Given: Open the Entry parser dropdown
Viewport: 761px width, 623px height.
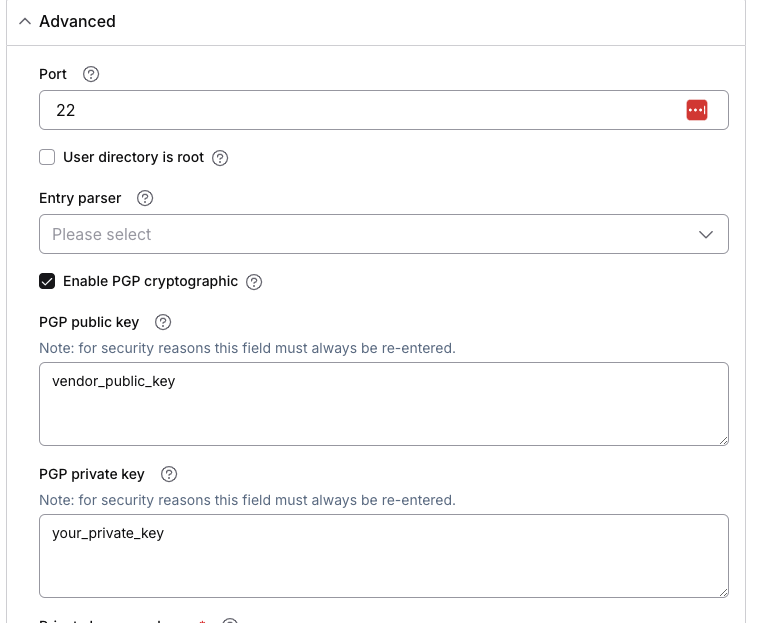Looking at the screenshot, I should (370, 234).
